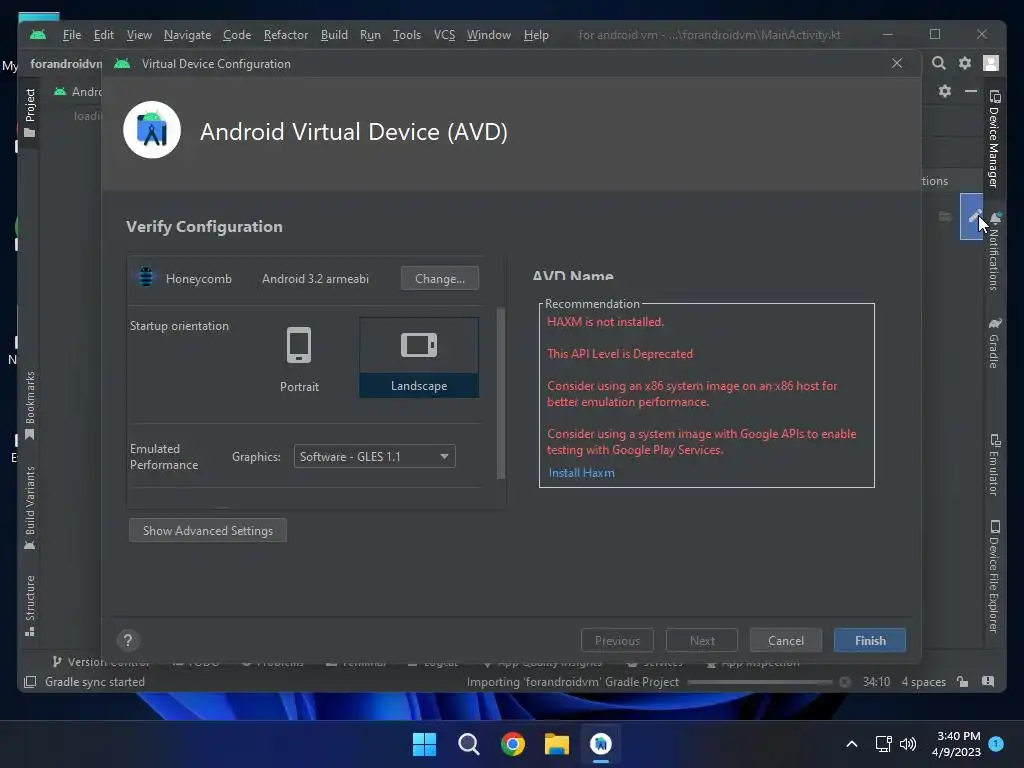Select Landscape startup orientation
This screenshot has width=1024, height=768.
coord(419,358)
